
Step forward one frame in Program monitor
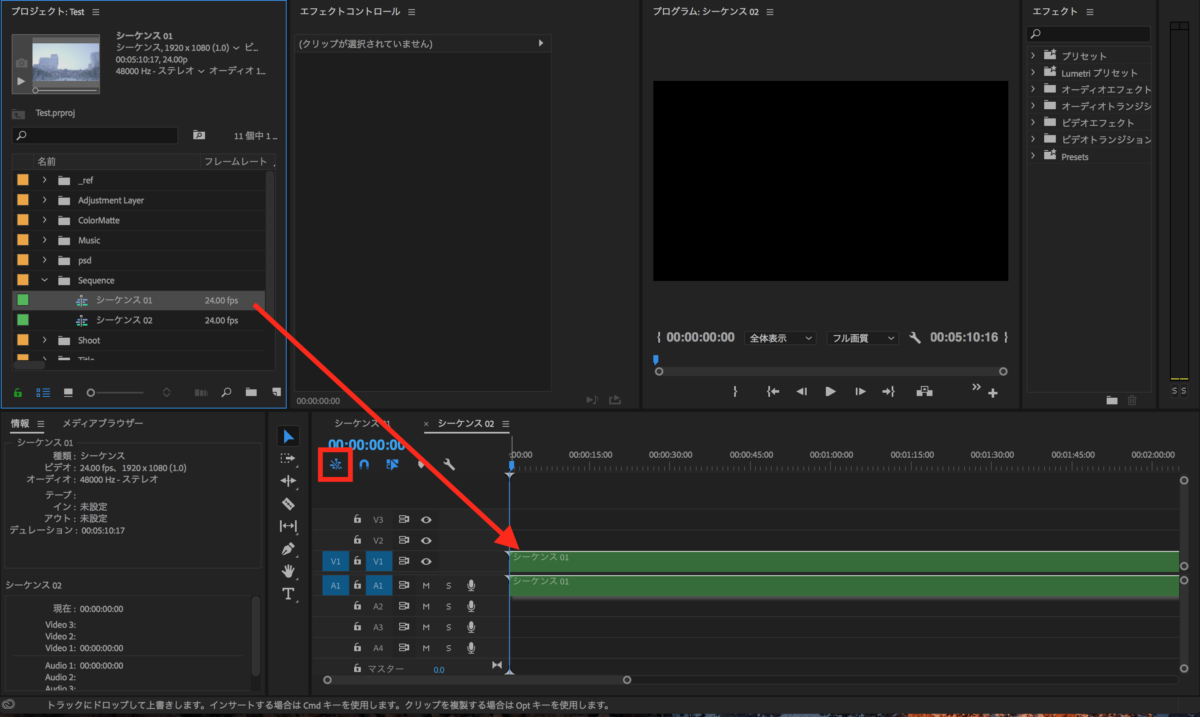(859, 392)
